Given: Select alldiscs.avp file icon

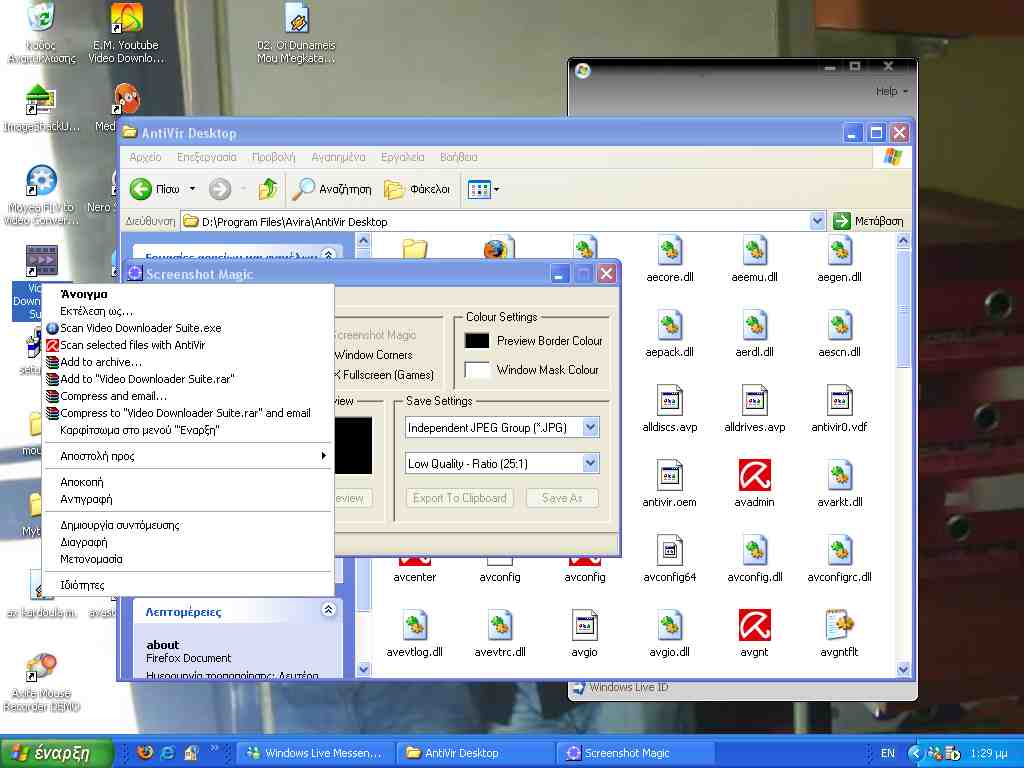Looking at the screenshot, I should click(669, 400).
